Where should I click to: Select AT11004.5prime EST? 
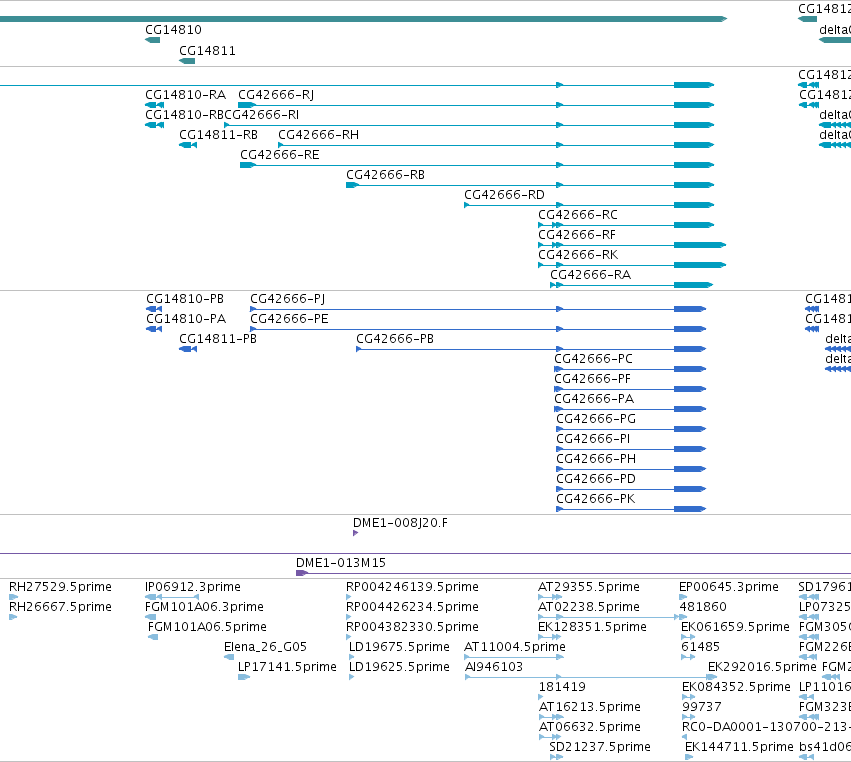pyautogui.click(x=515, y=647)
